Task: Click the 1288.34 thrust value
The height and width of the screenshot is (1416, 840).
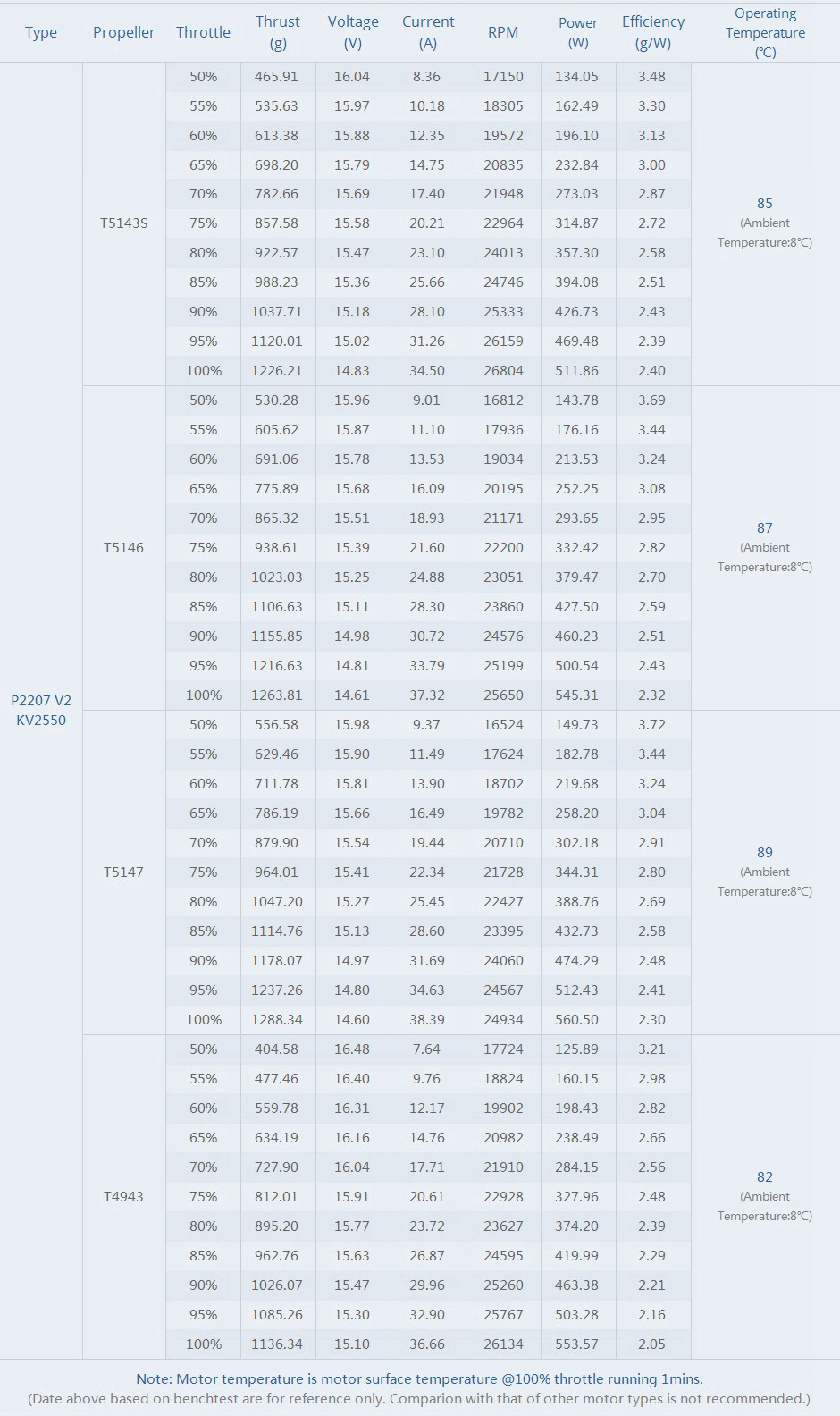Action: coord(277,1020)
